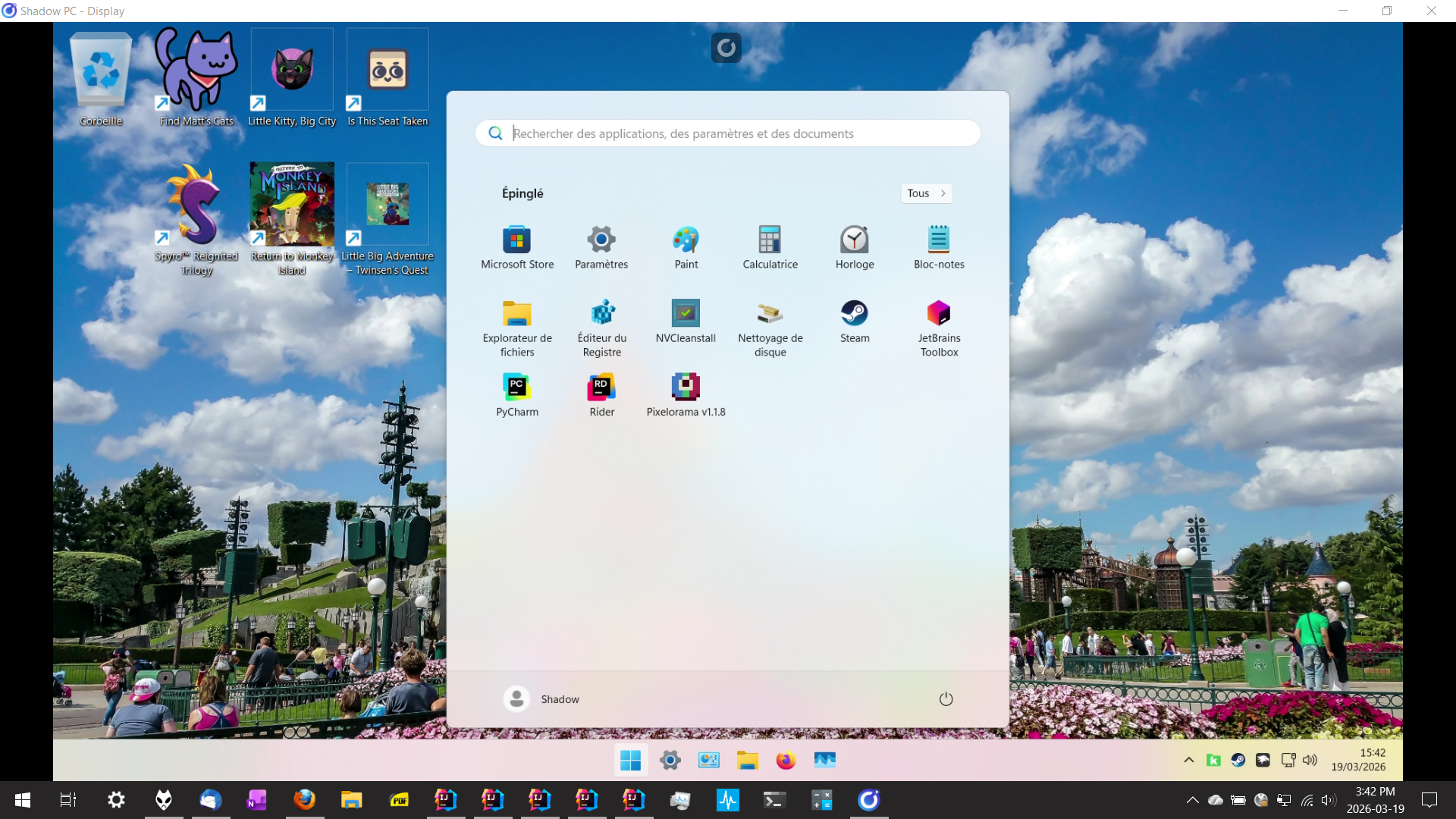Open the power options button
This screenshot has height=819, width=1456.
[946, 699]
